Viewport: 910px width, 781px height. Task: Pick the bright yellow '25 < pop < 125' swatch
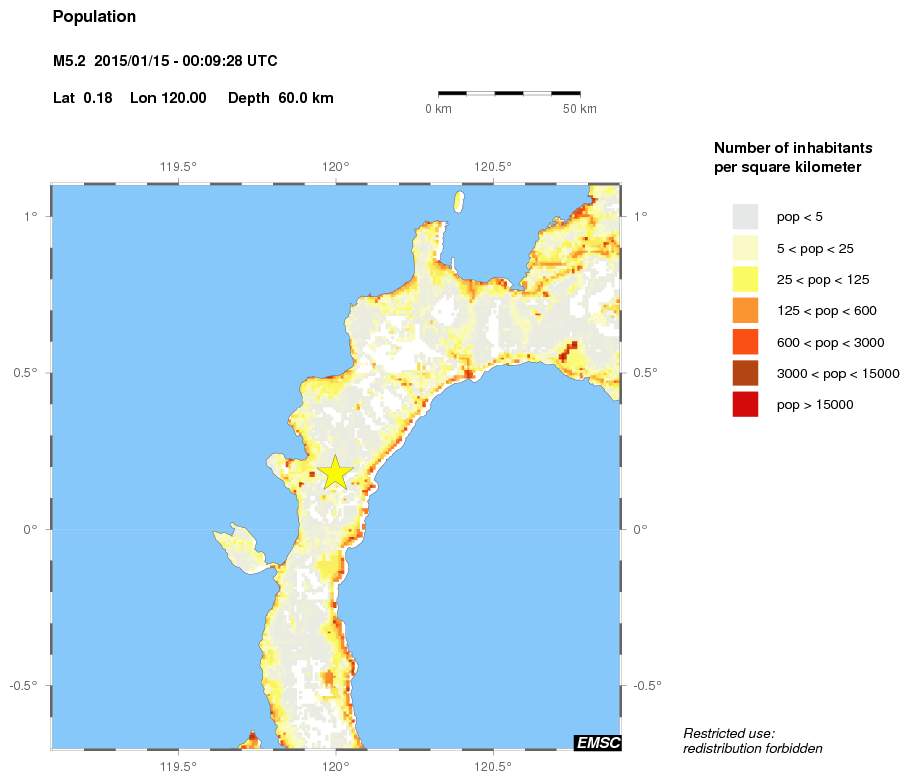point(745,279)
